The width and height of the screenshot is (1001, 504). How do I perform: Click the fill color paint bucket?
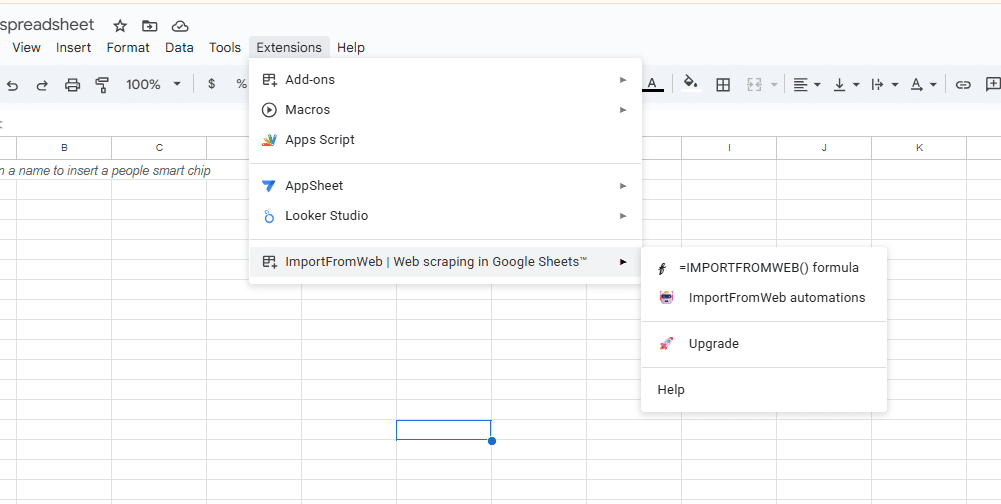click(x=690, y=85)
